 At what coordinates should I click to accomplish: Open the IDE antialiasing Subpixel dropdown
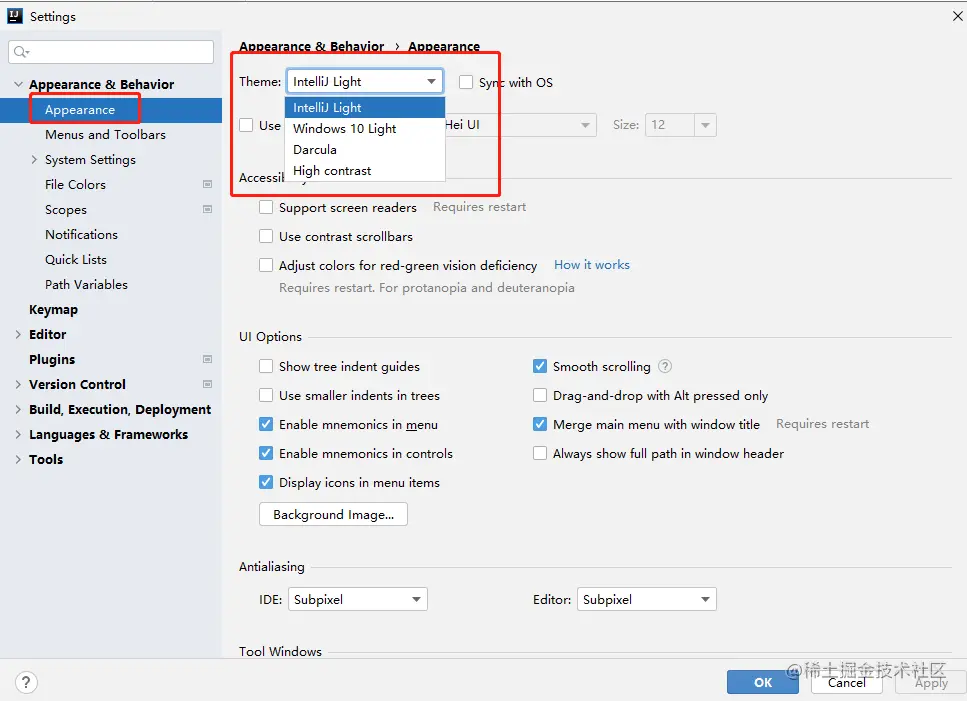tap(358, 599)
